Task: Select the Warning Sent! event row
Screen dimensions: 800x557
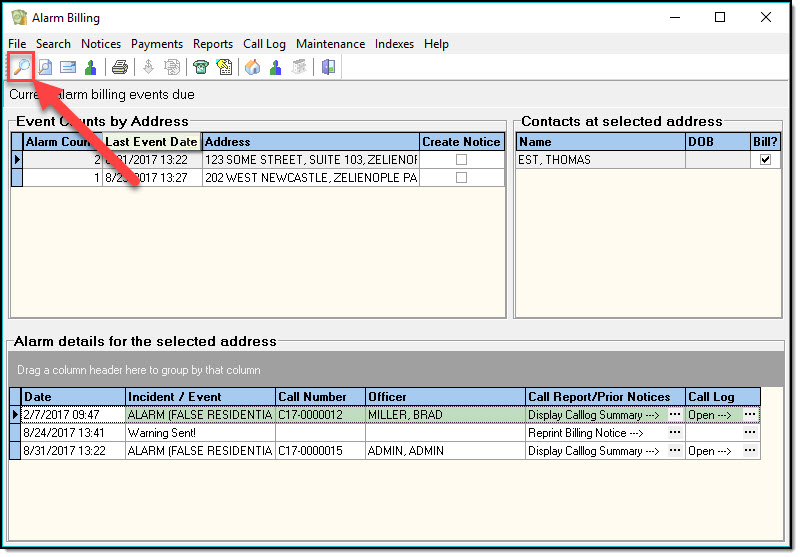Action: pos(200,433)
